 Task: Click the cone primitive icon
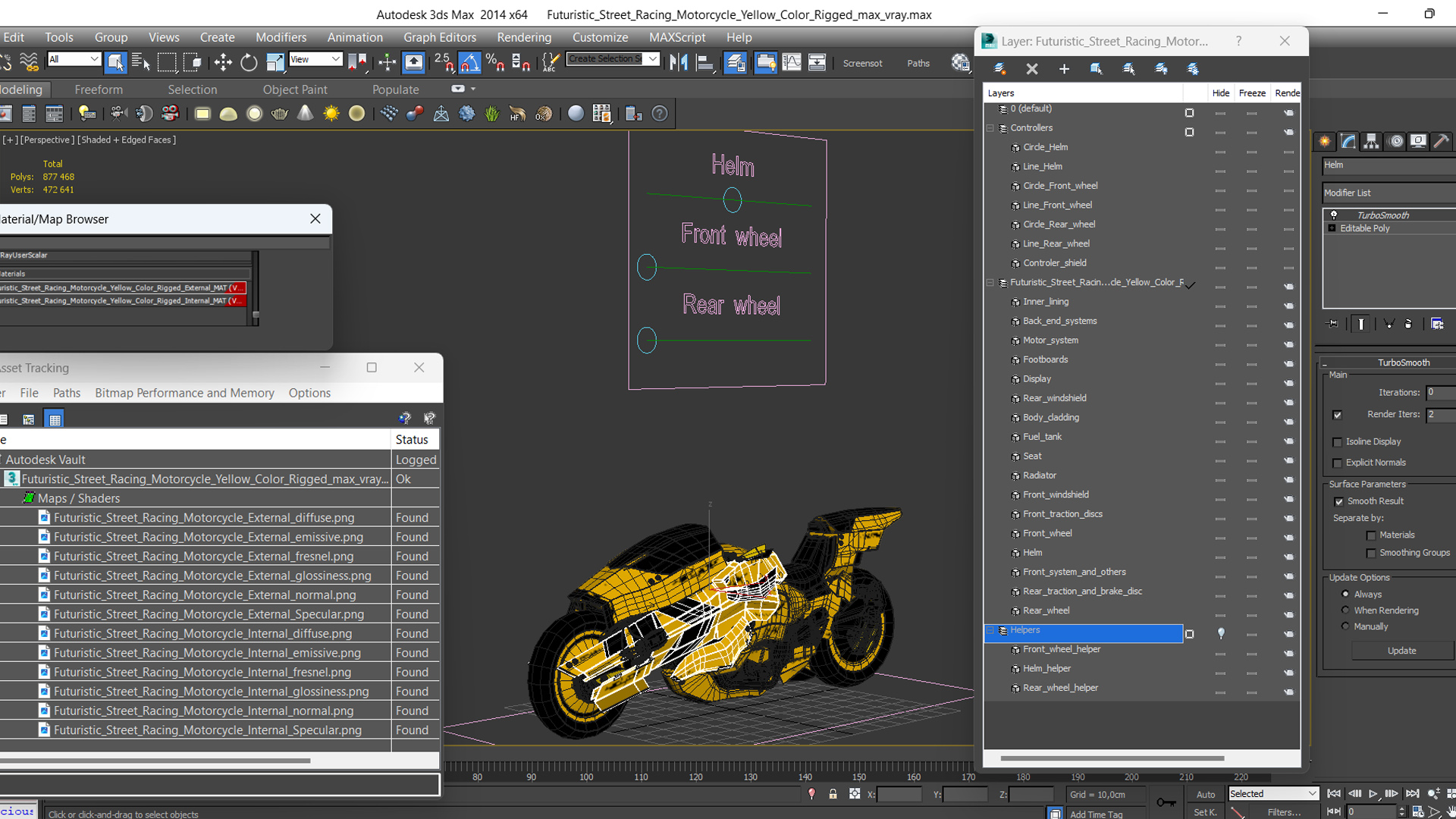click(x=305, y=114)
